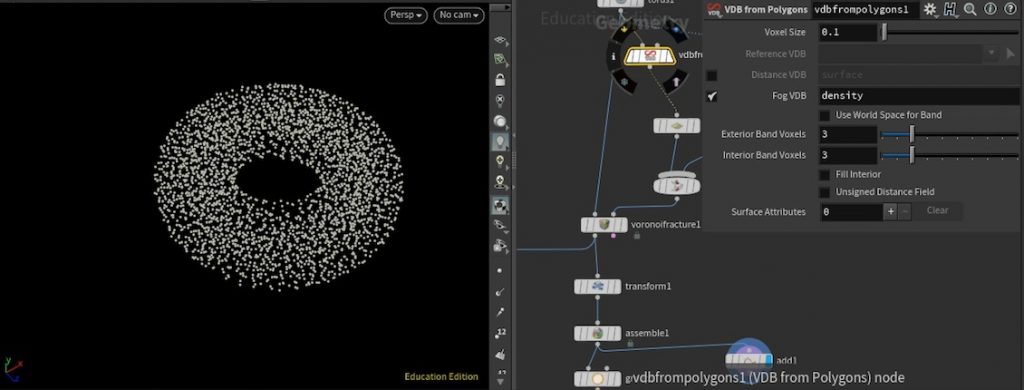Open the Persp viewport dropdown
This screenshot has width=1024, height=390.
[x=406, y=15]
